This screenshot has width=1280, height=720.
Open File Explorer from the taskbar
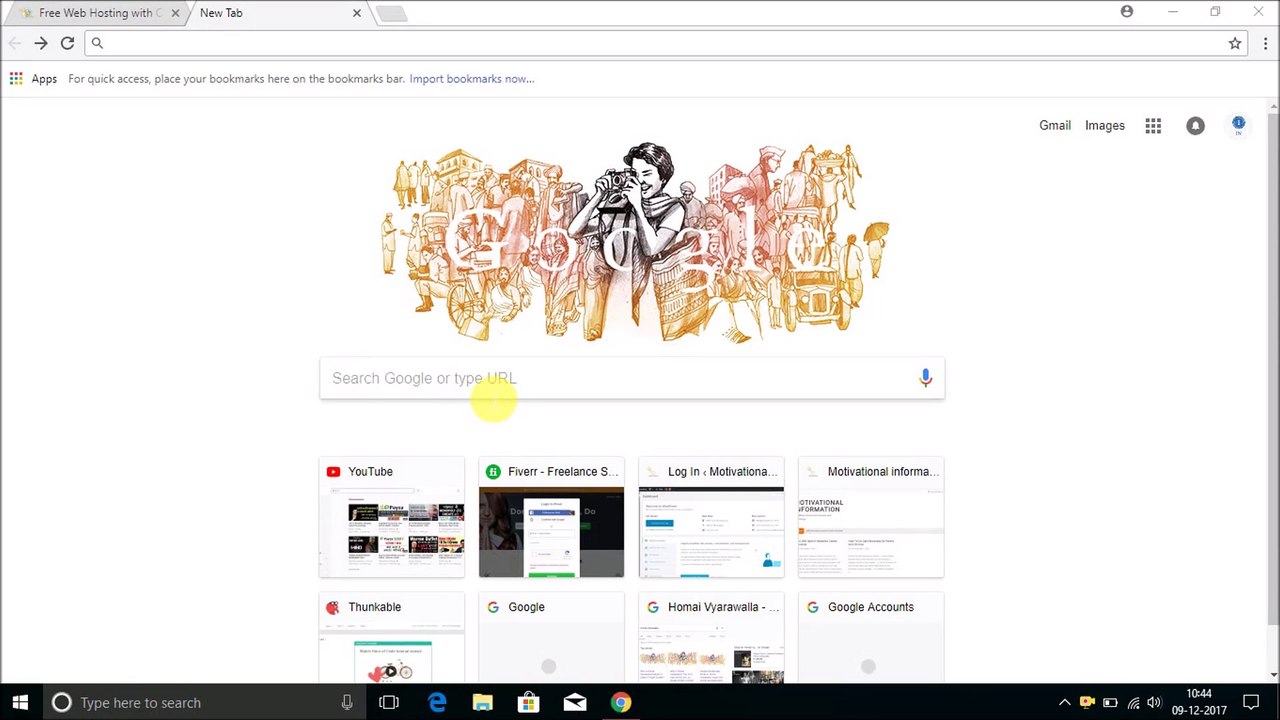(x=482, y=702)
